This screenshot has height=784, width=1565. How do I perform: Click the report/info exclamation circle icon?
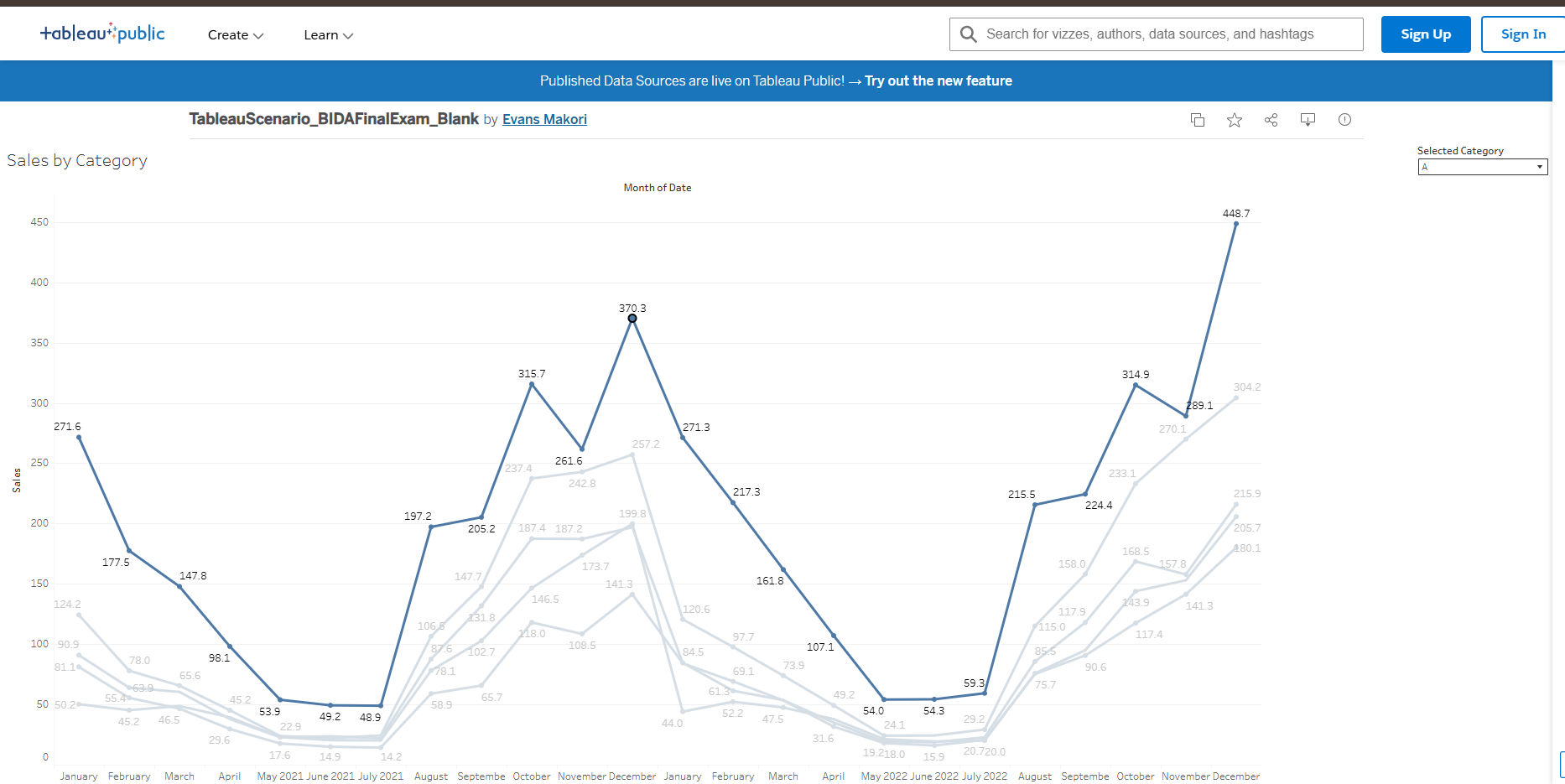[1344, 120]
